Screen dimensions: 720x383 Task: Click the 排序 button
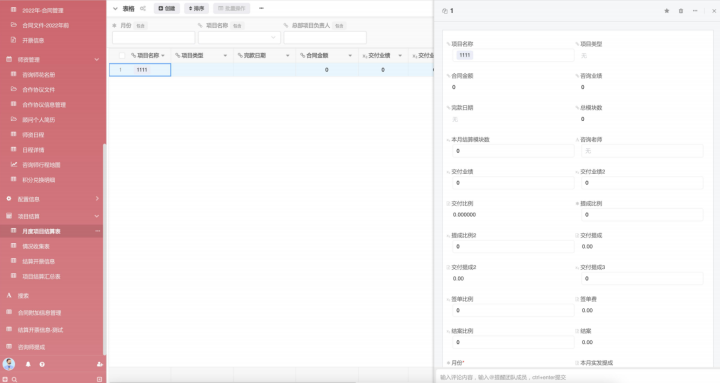point(197,8)
